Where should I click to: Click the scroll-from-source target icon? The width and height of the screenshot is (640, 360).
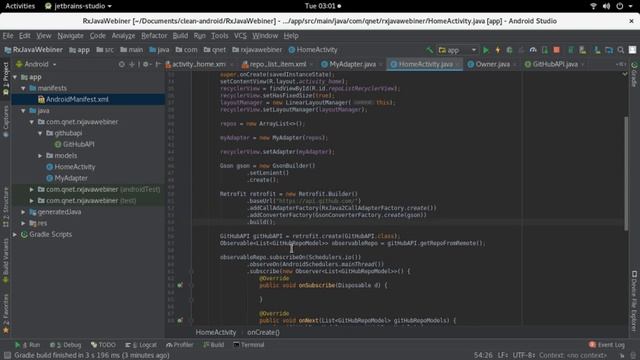122,64
